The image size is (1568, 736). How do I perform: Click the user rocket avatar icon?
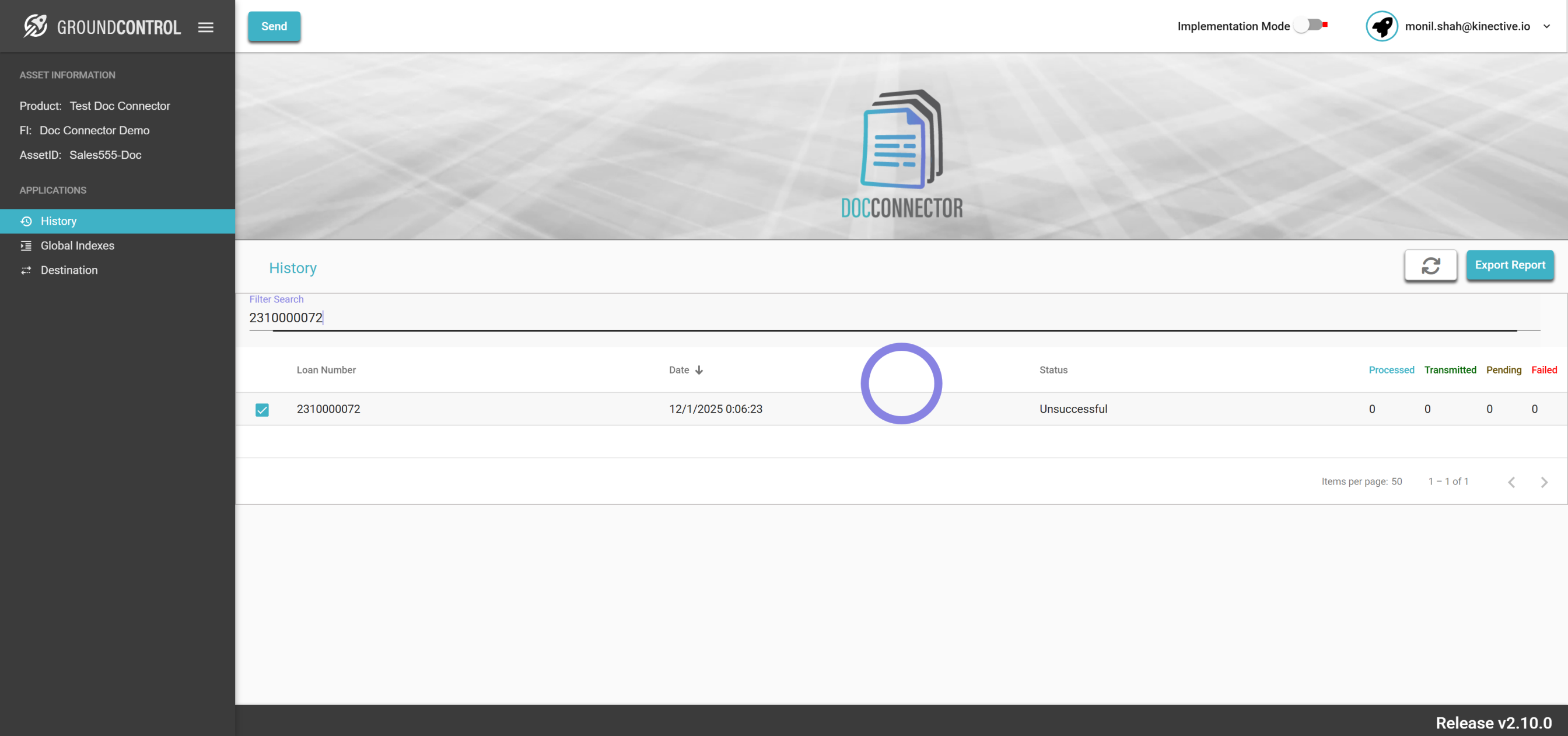1381,26
